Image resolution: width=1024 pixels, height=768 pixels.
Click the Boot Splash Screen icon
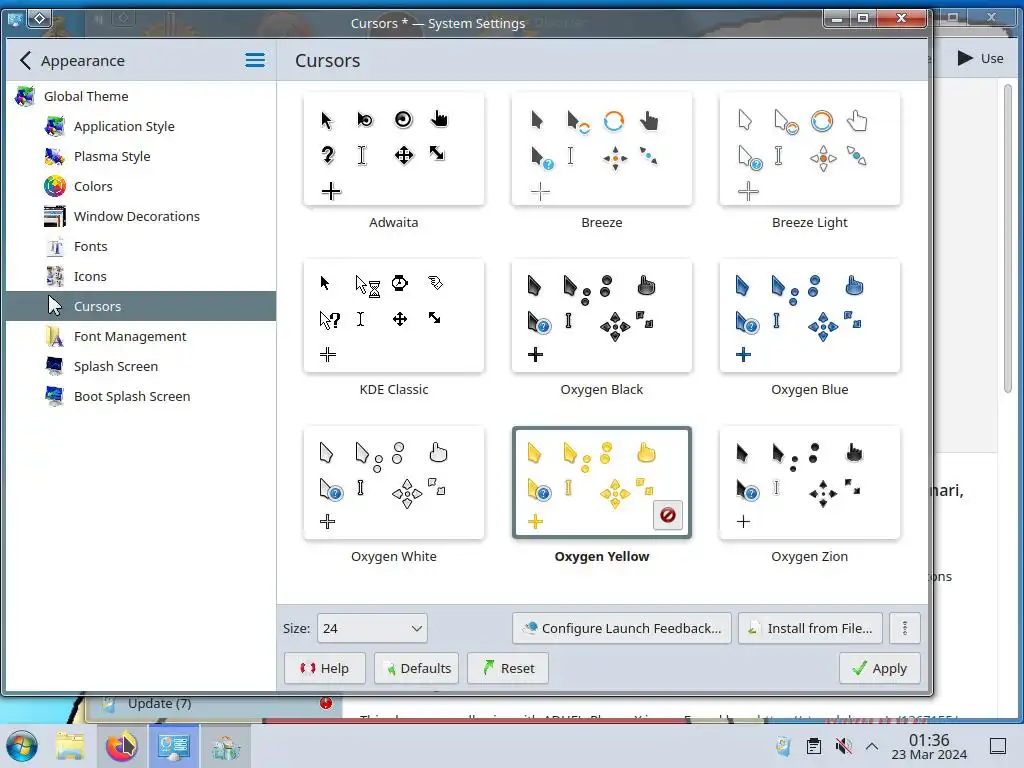[55, 396]
